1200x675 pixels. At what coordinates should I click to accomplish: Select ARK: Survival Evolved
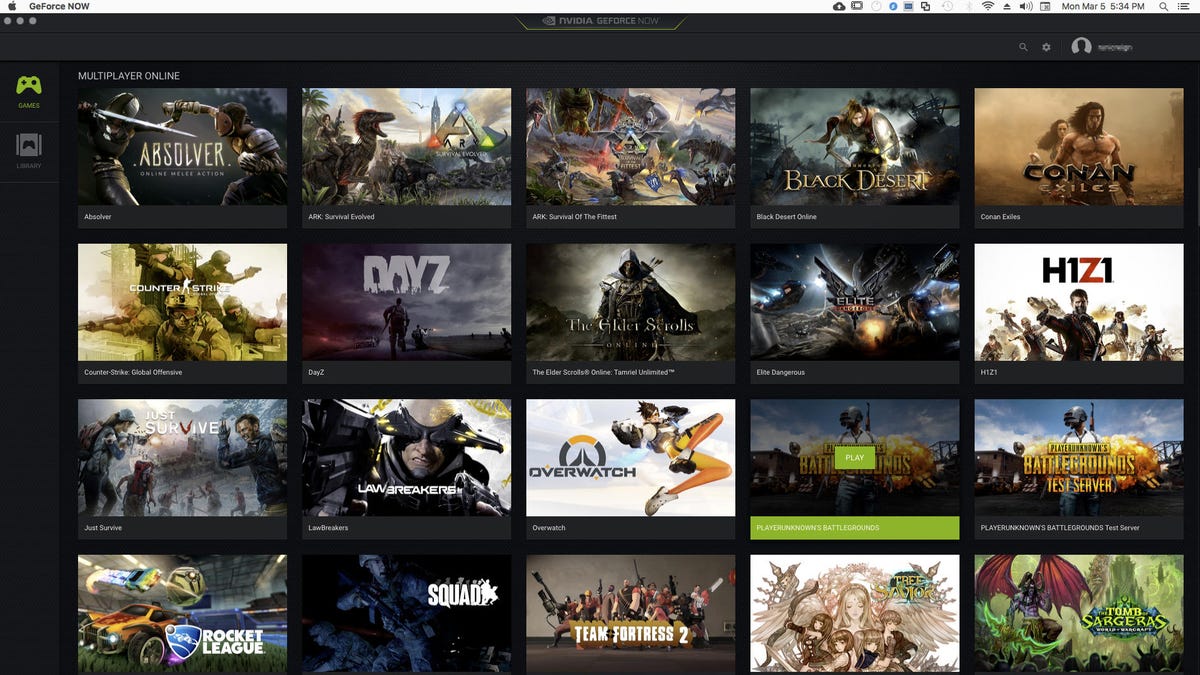point(406,145)
